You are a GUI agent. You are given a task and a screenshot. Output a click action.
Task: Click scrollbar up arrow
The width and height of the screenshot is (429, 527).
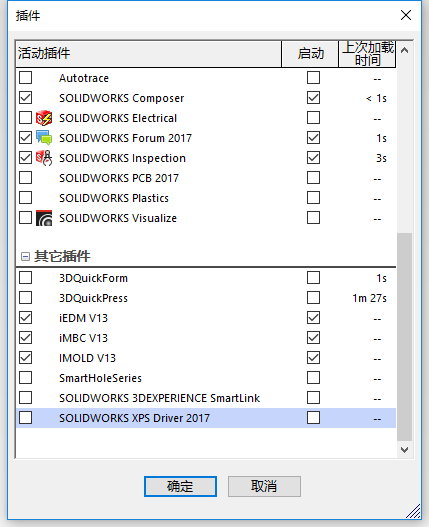pos(404,50)
